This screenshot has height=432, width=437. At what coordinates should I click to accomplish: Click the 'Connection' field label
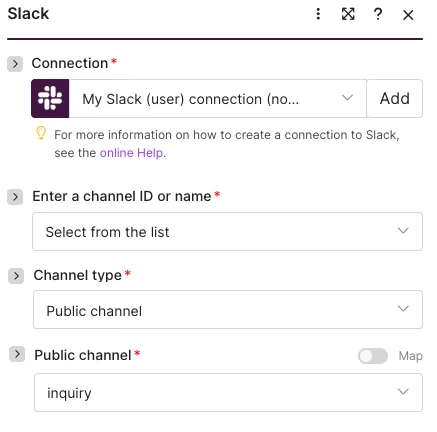(70, 63)
